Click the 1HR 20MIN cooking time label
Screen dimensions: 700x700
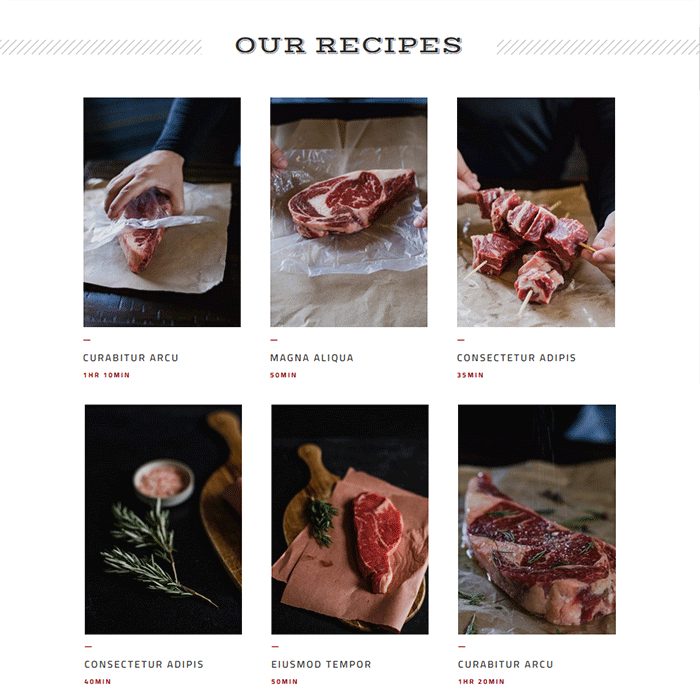point(481,682)
